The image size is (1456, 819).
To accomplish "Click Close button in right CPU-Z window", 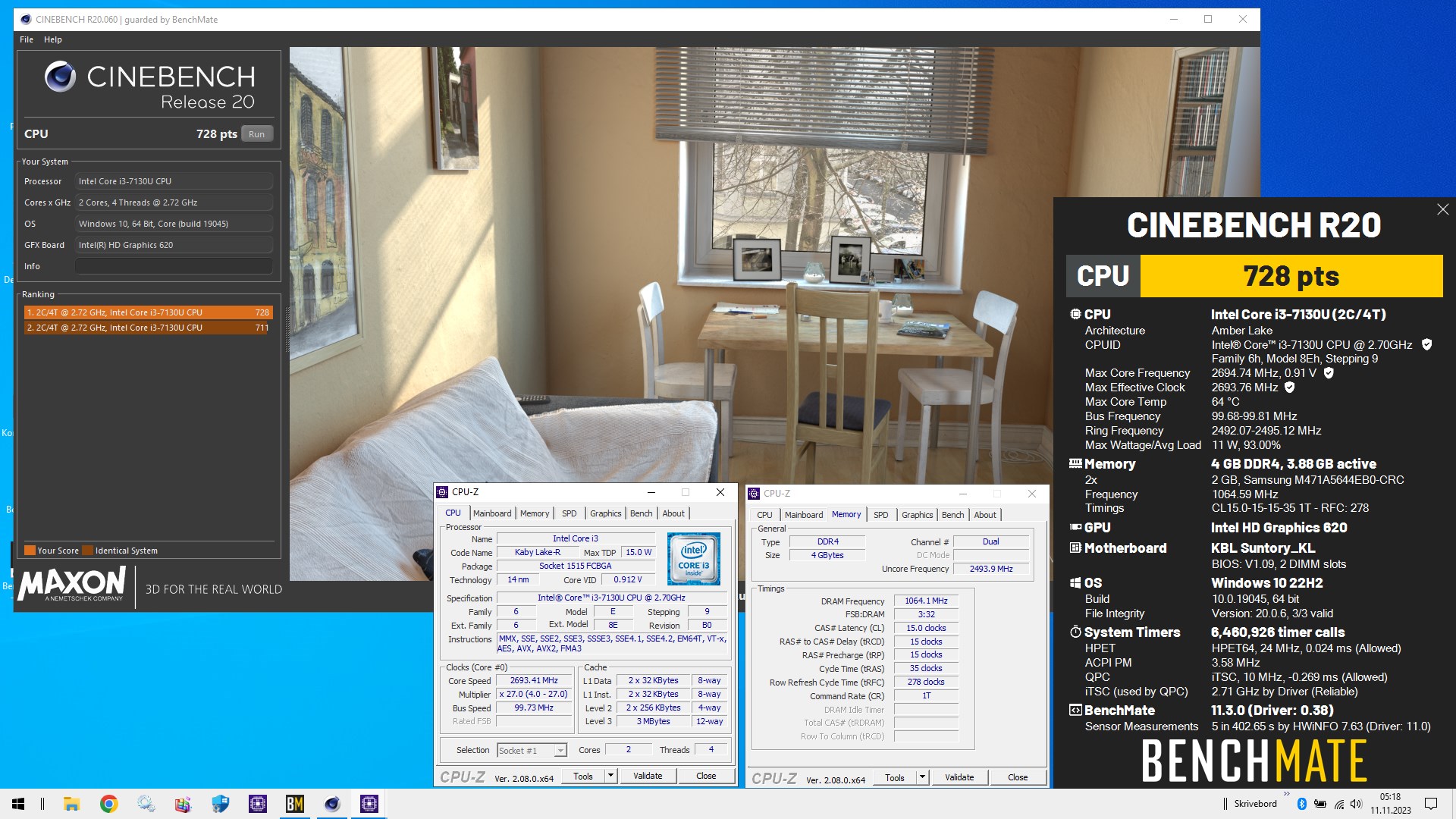I will pyautogui.click(x=1018, y=777).
